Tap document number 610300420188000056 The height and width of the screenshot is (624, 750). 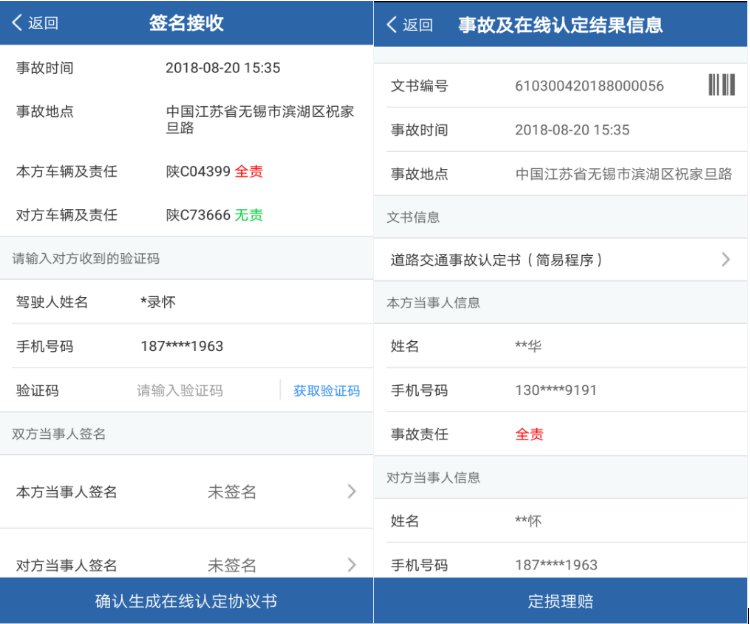click(x=589, y=86)
